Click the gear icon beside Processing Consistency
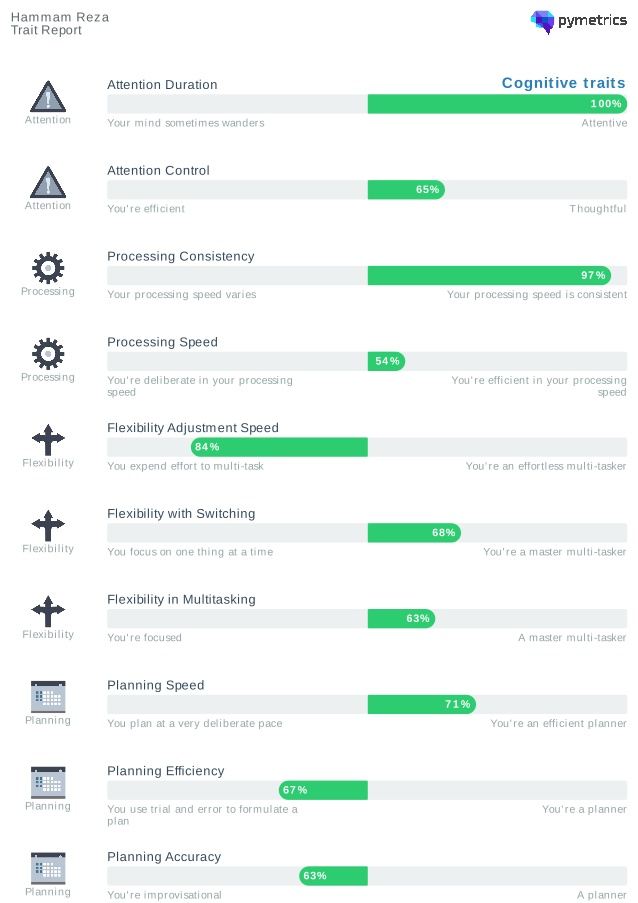This screenshot has width=638, height=903. click(48, 268)
